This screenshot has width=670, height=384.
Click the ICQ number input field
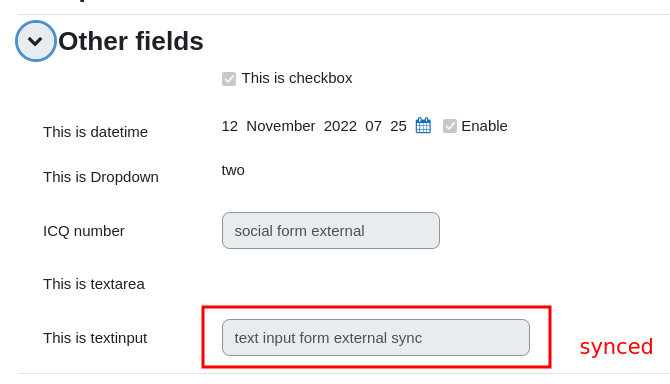point(331,231)
